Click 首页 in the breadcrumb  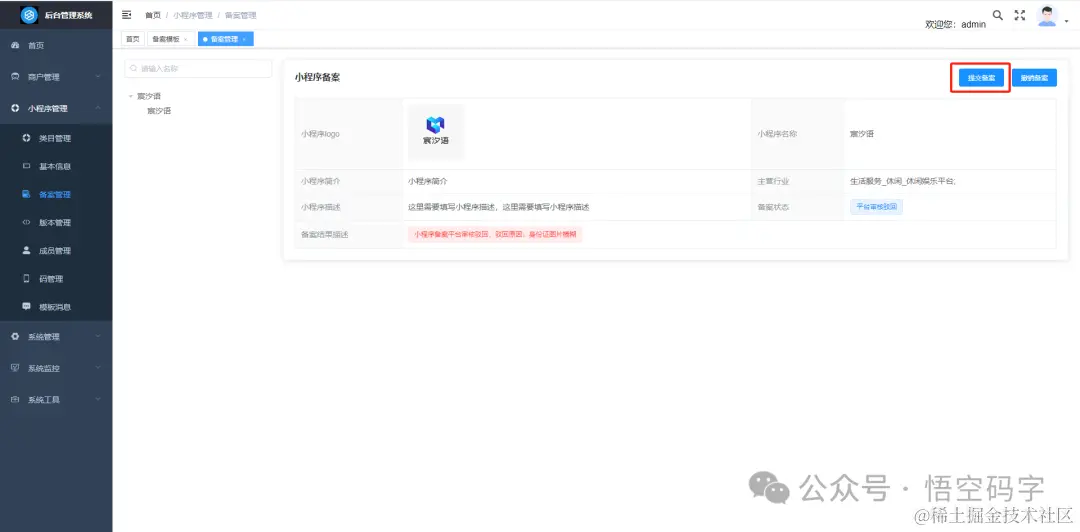pyautogui.click(x=153, y=15)
